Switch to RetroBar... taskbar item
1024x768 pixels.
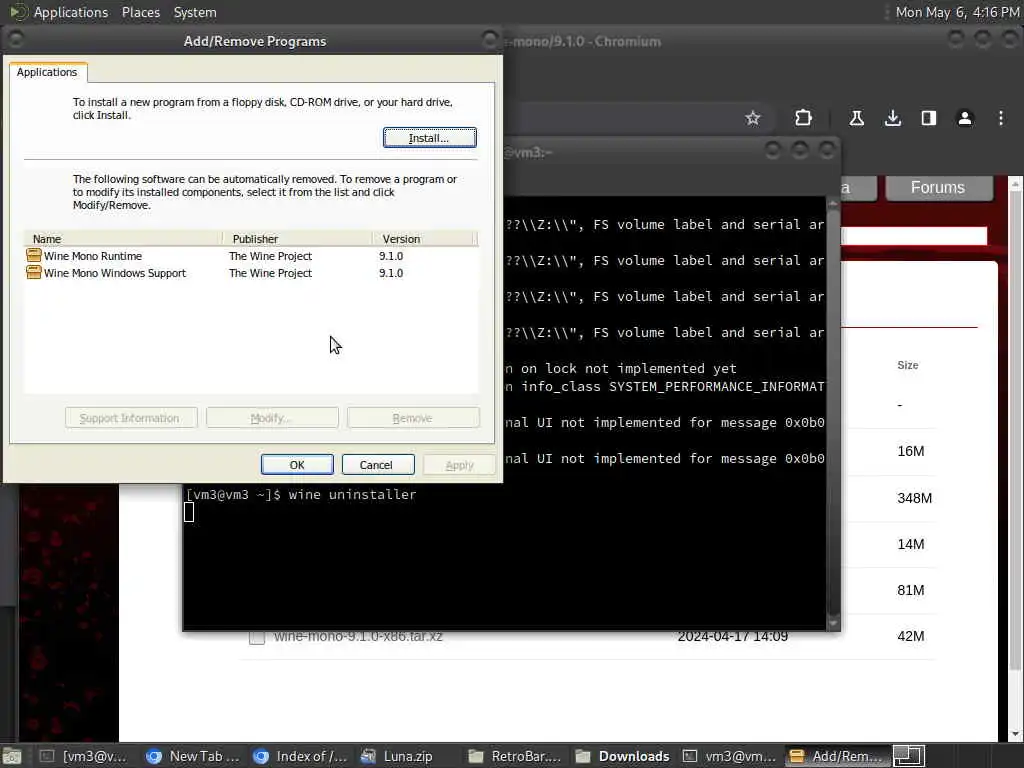point(516,756)
